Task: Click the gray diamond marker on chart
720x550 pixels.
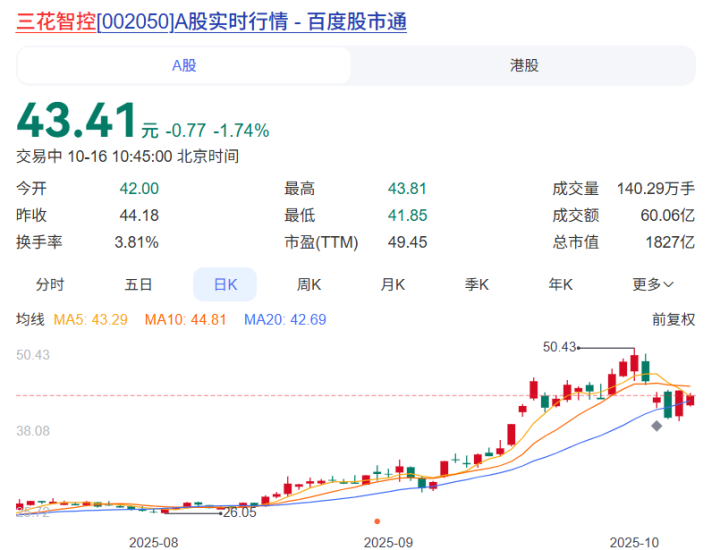Action: [657, 426]
